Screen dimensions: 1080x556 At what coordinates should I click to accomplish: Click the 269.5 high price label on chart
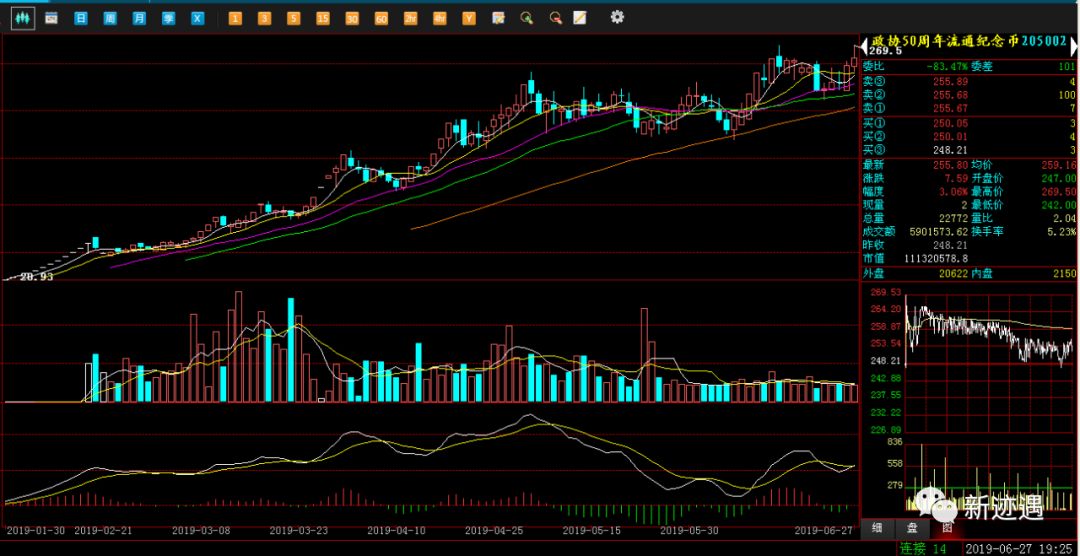point(885,52)
